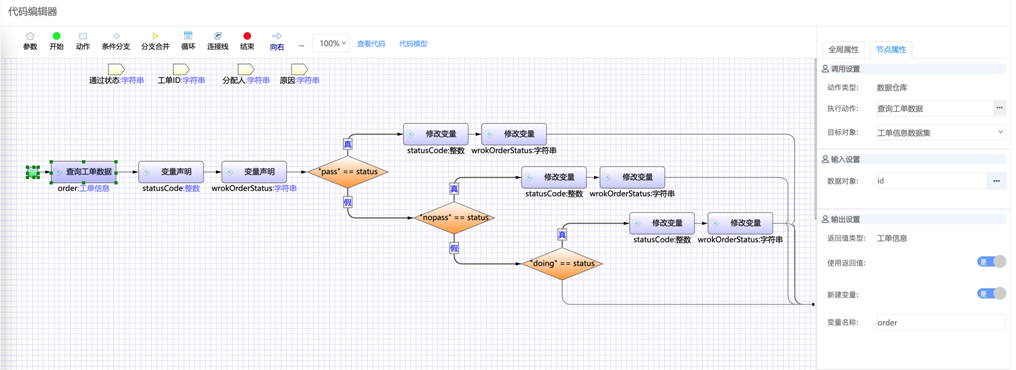The height and width of the screenshot is (370, 1016).
Task: Click the 变量名称 input field
Action: (941, 322)
